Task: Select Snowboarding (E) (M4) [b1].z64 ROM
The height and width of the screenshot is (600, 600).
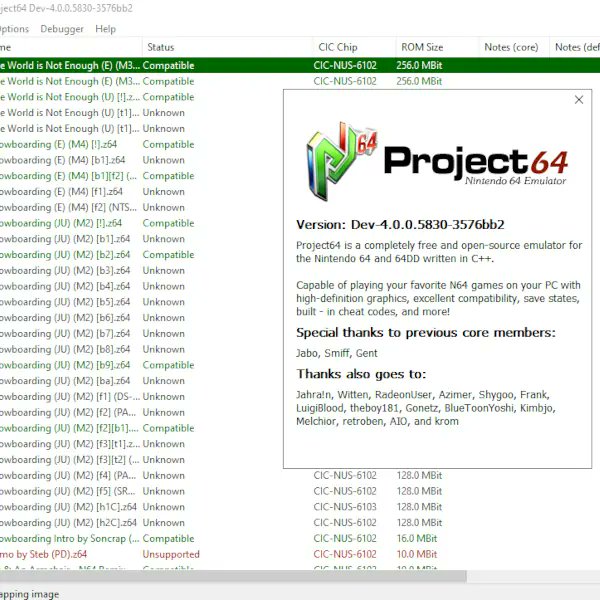Action: (63, 160)
